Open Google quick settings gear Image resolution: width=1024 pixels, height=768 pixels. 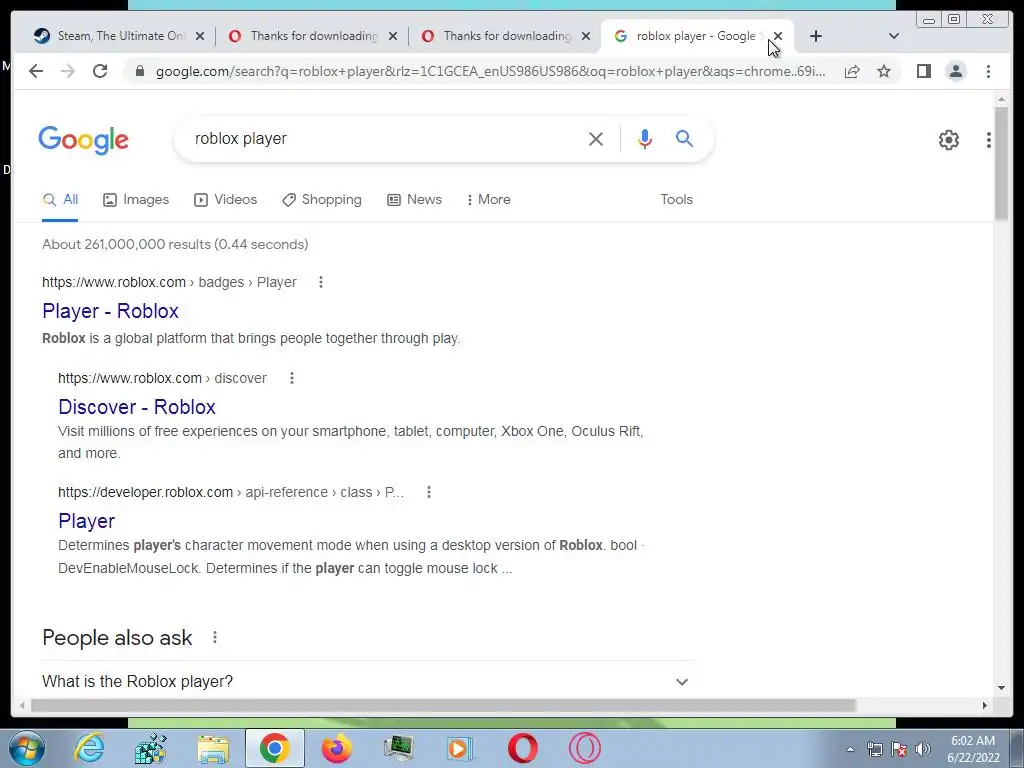coord(949,140)
